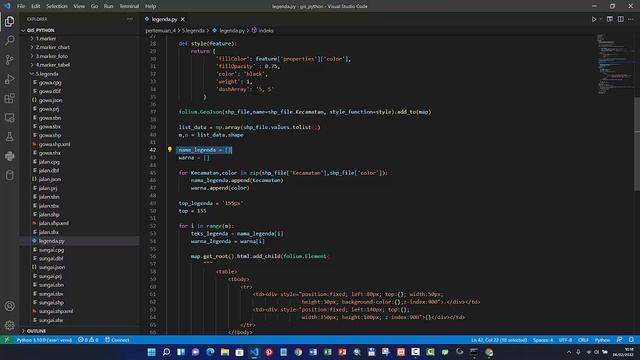Open the Help menu
Screen dimensions: 640x360
click(151, 6)
